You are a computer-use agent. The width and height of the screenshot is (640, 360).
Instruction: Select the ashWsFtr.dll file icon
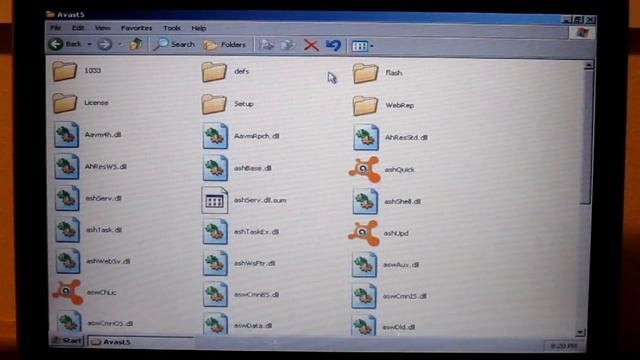point(215,263)
